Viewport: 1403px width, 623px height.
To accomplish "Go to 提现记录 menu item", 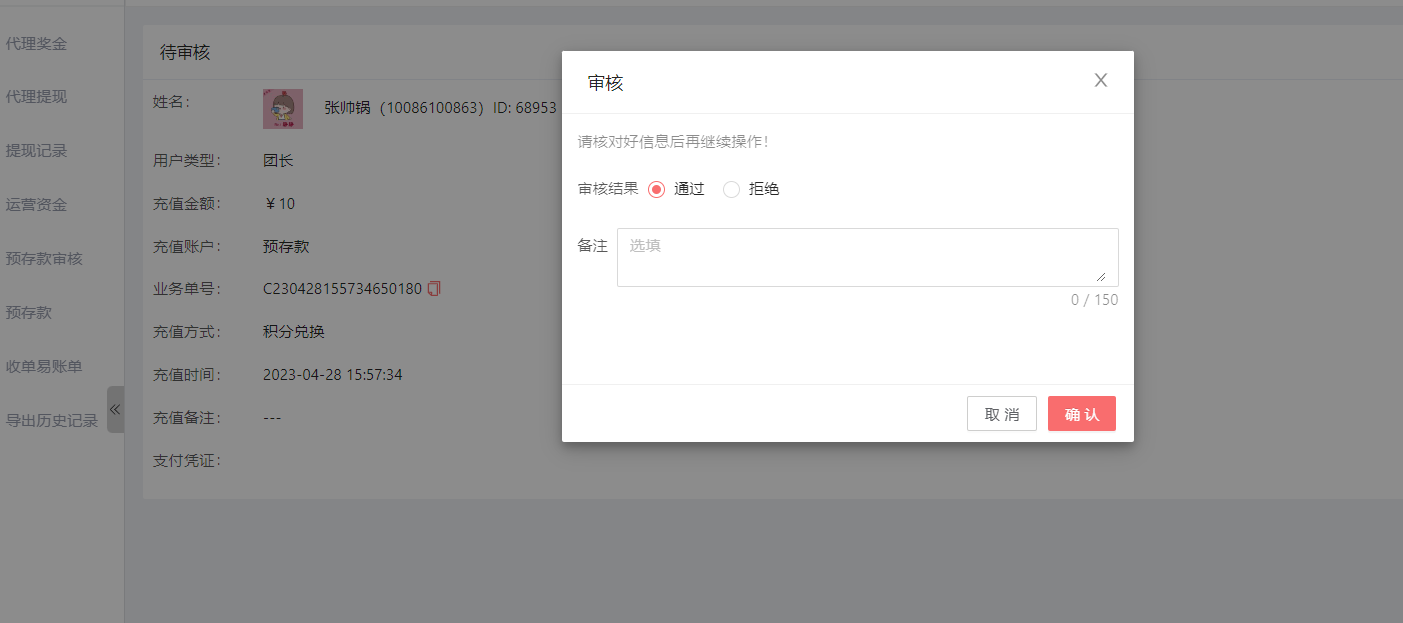I will 37,151.
